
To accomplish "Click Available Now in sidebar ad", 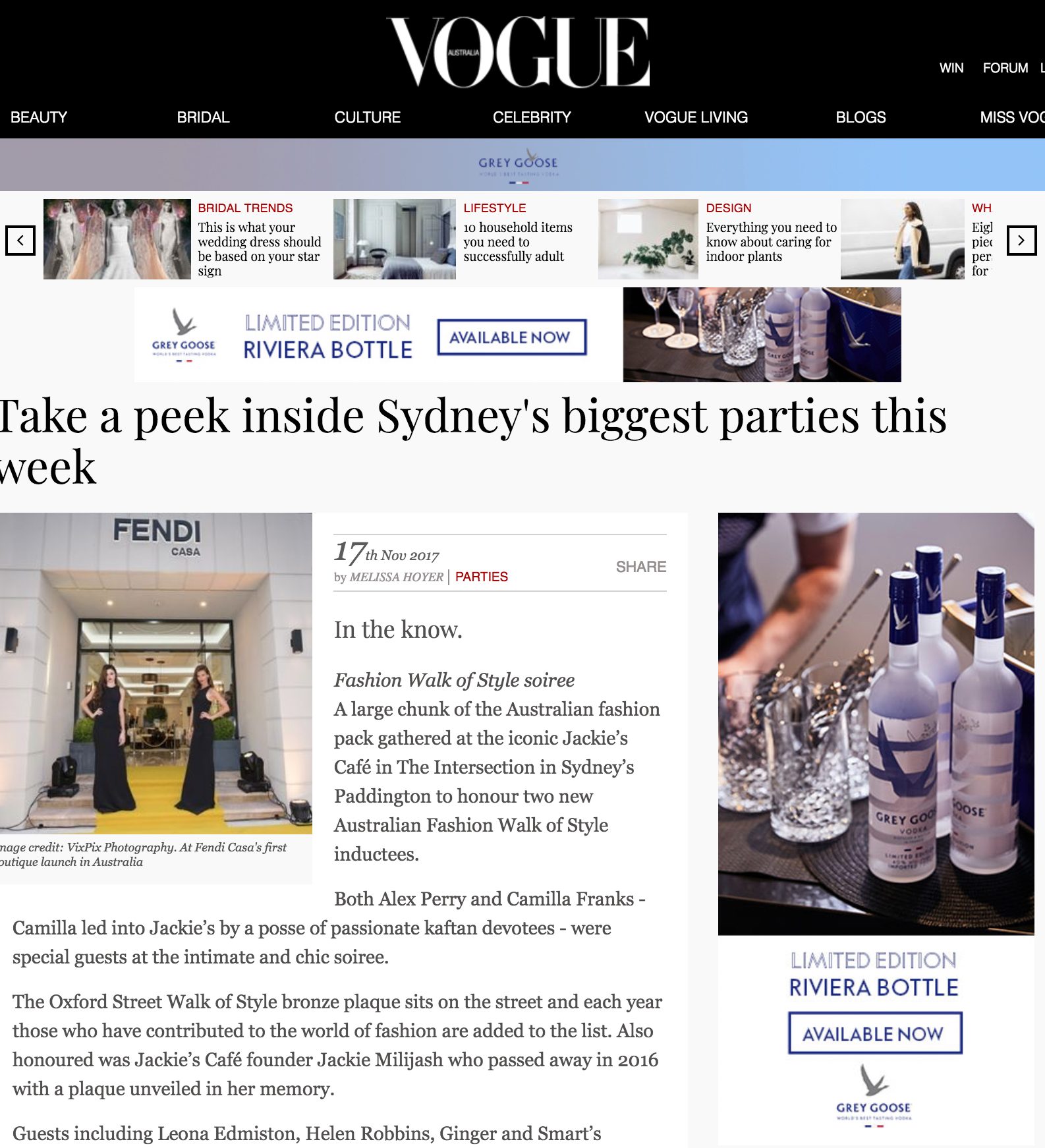I will point(875,1033).
